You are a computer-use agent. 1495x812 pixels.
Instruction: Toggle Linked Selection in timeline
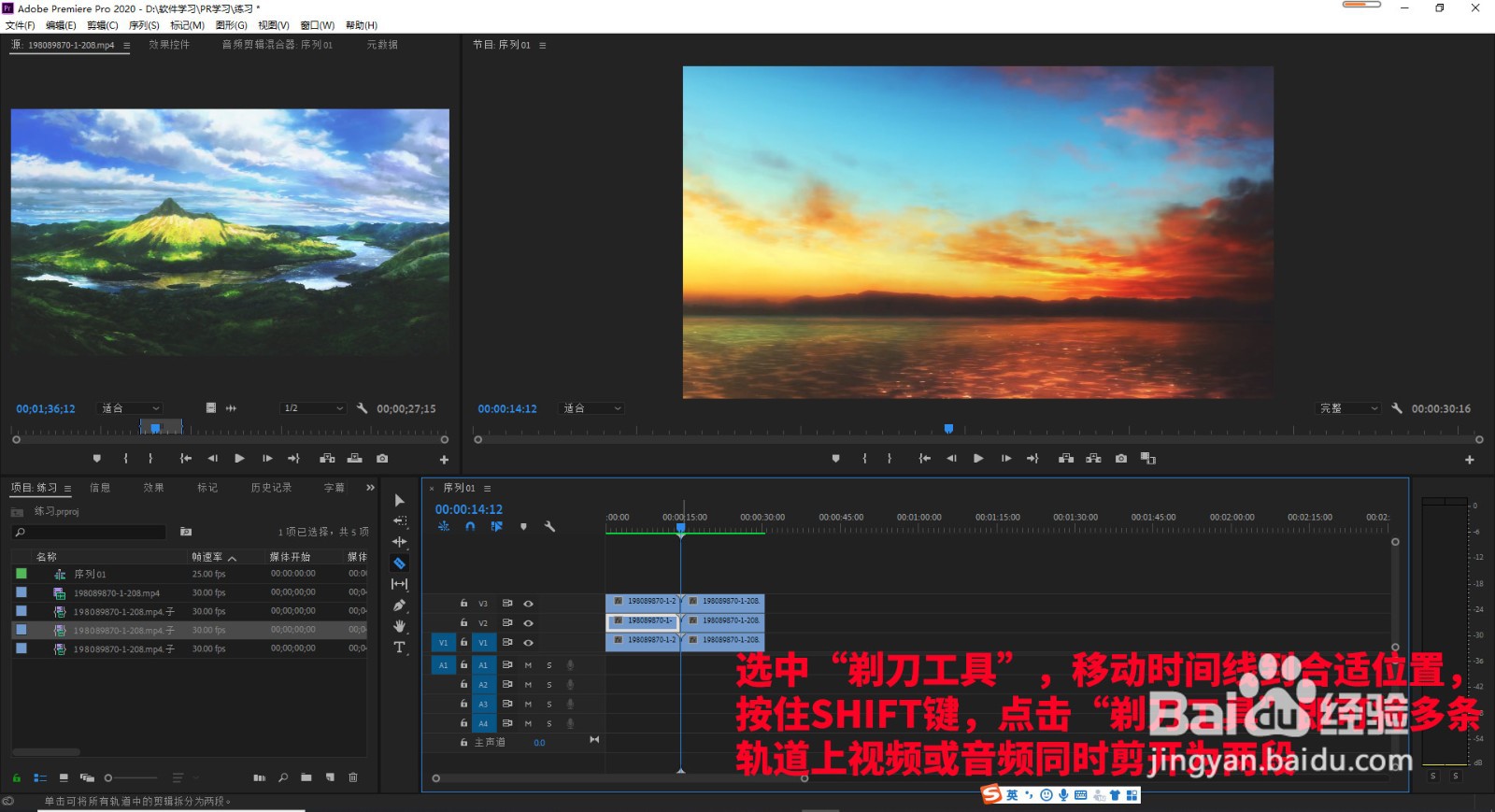point(497,527)
